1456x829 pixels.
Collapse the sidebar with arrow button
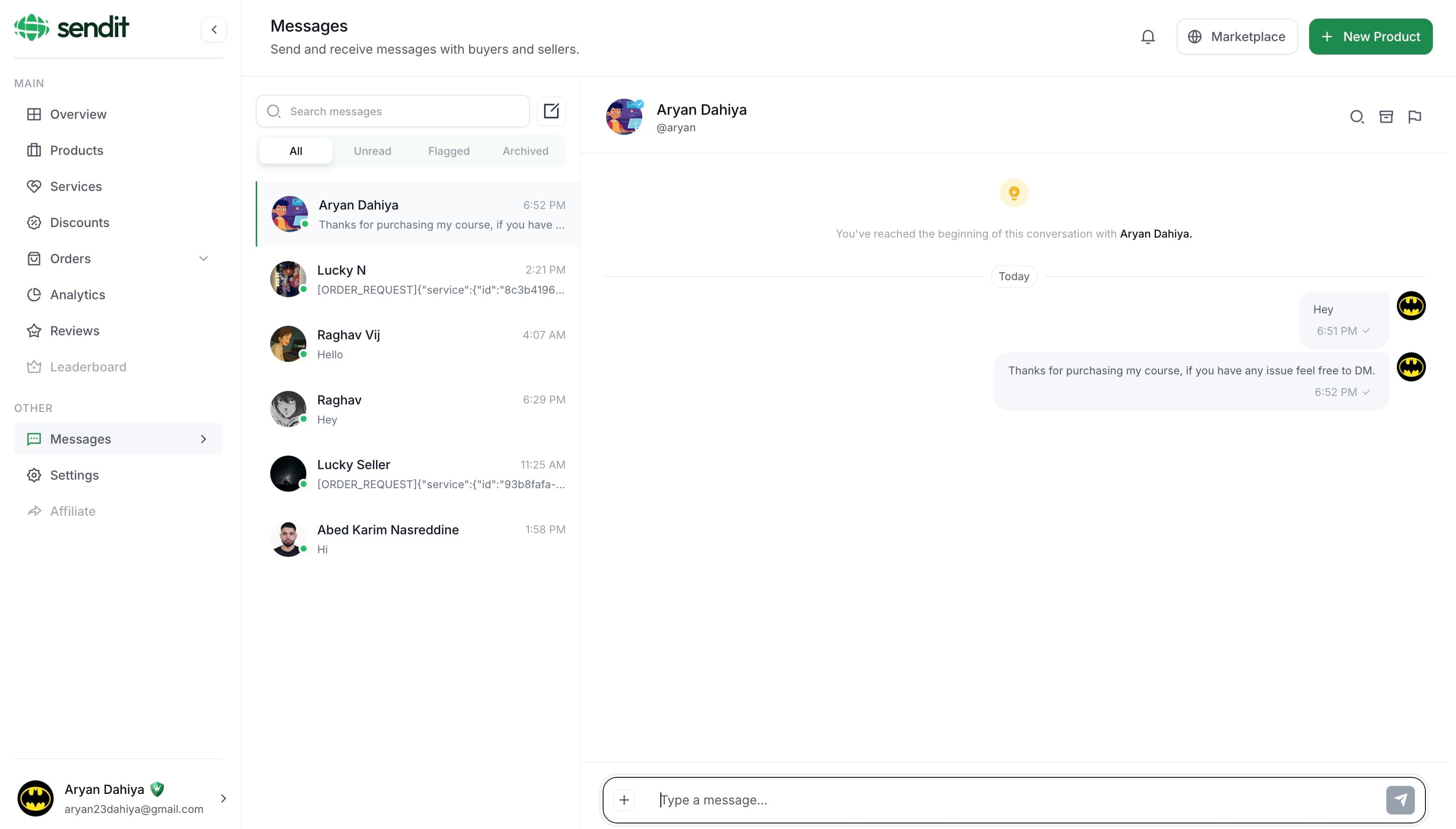pyautogui.click(x=214, y=30)
